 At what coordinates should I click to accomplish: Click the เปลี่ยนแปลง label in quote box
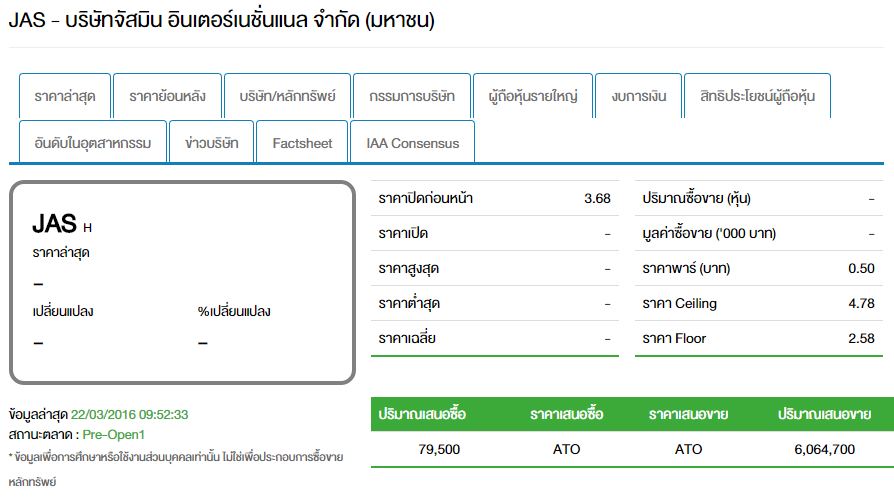[63, 311]
